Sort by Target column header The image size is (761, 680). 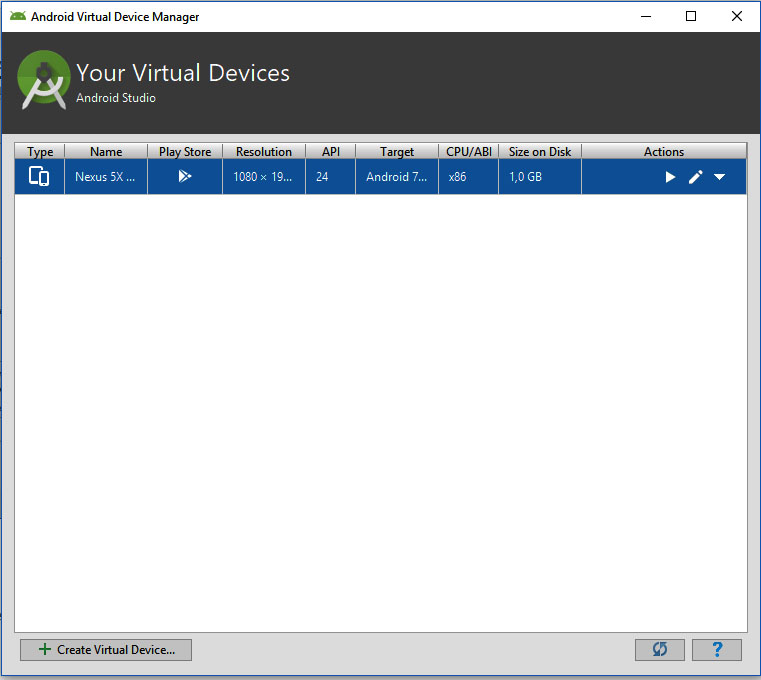coord(396,152)
